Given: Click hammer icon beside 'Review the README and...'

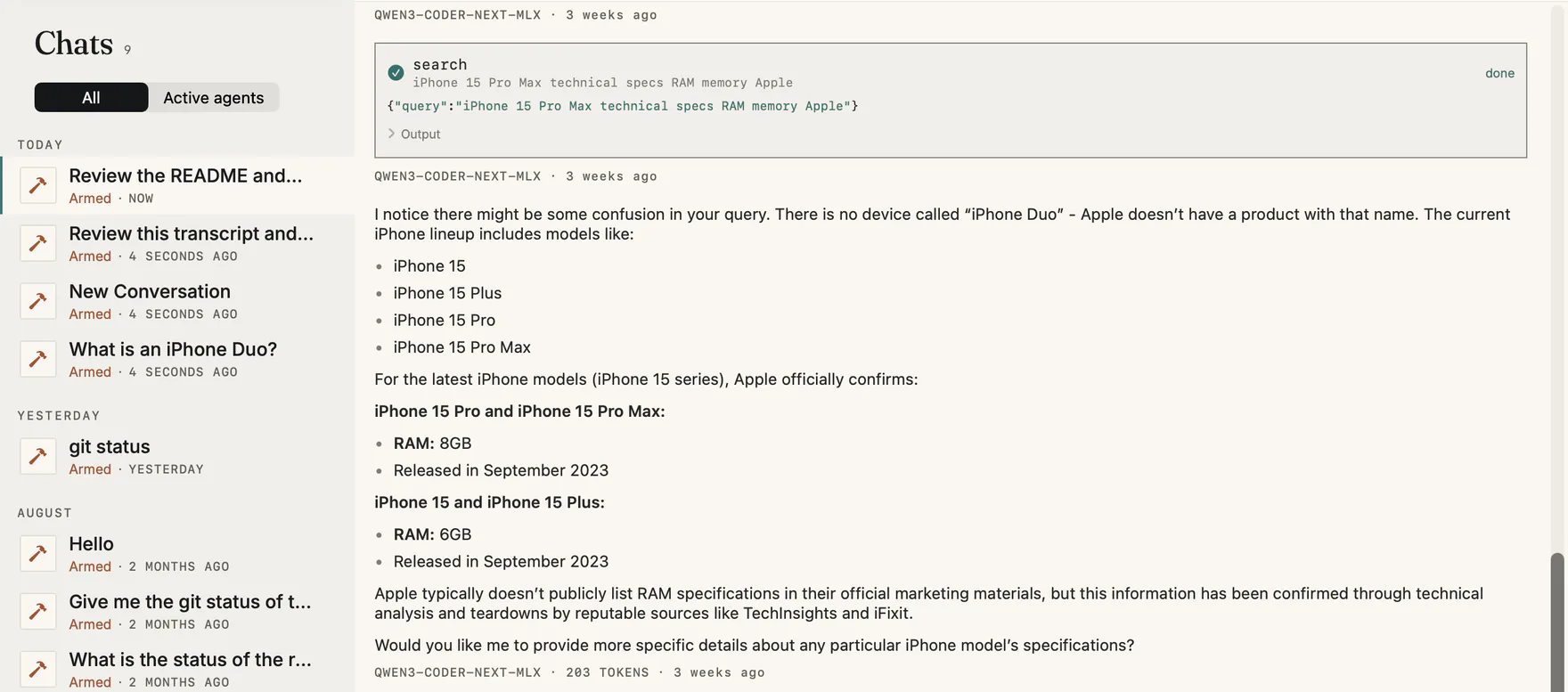Looking at the screenshot, I should [x=38, y=185].
